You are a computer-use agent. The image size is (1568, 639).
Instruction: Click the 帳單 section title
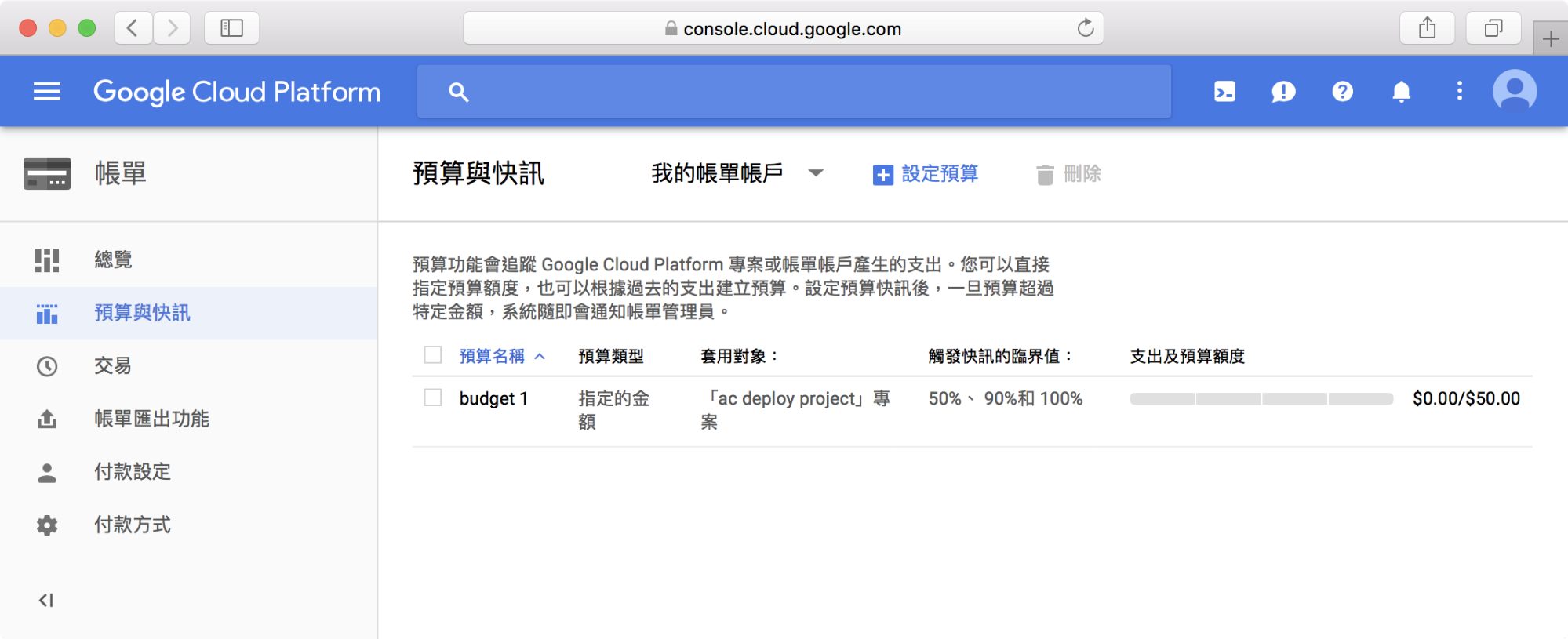click(x=121, y=173)
